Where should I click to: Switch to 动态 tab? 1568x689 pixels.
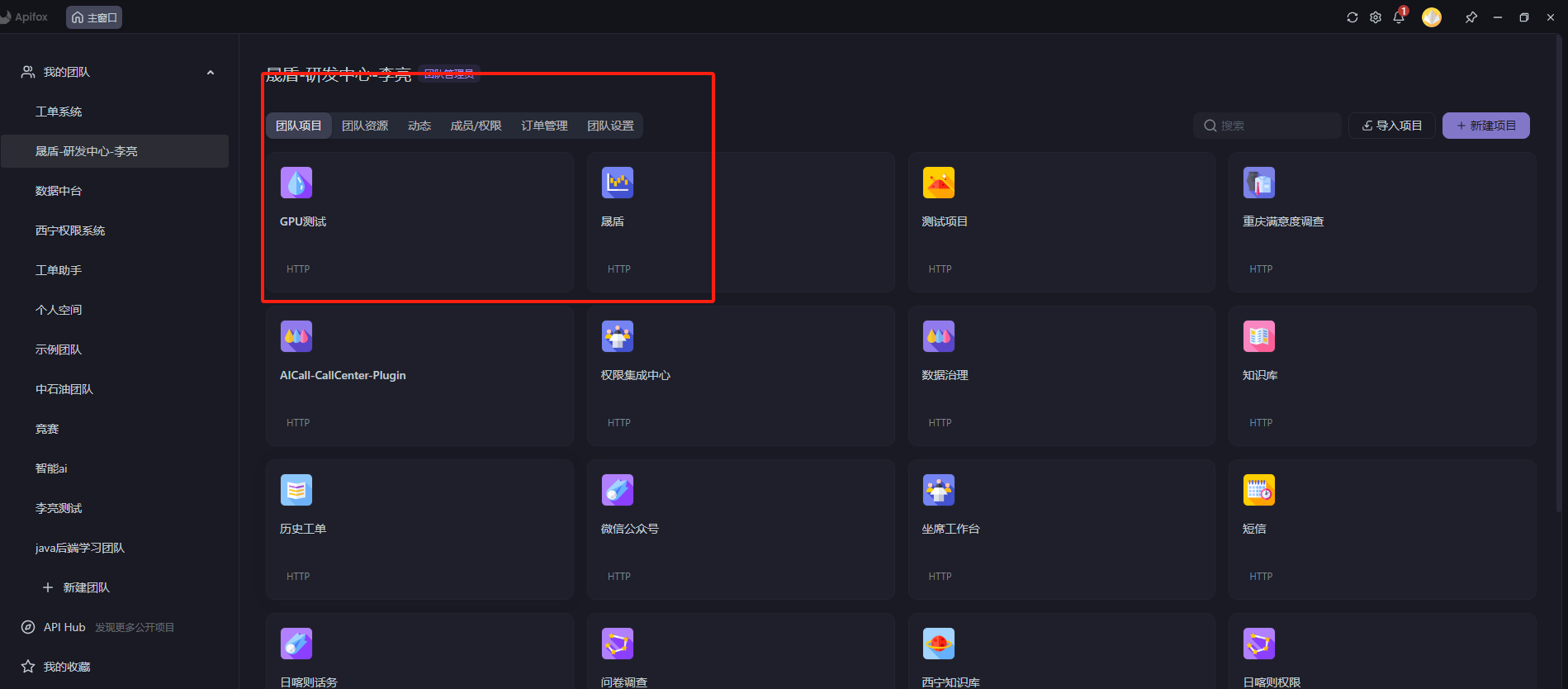tap(419, 126)
